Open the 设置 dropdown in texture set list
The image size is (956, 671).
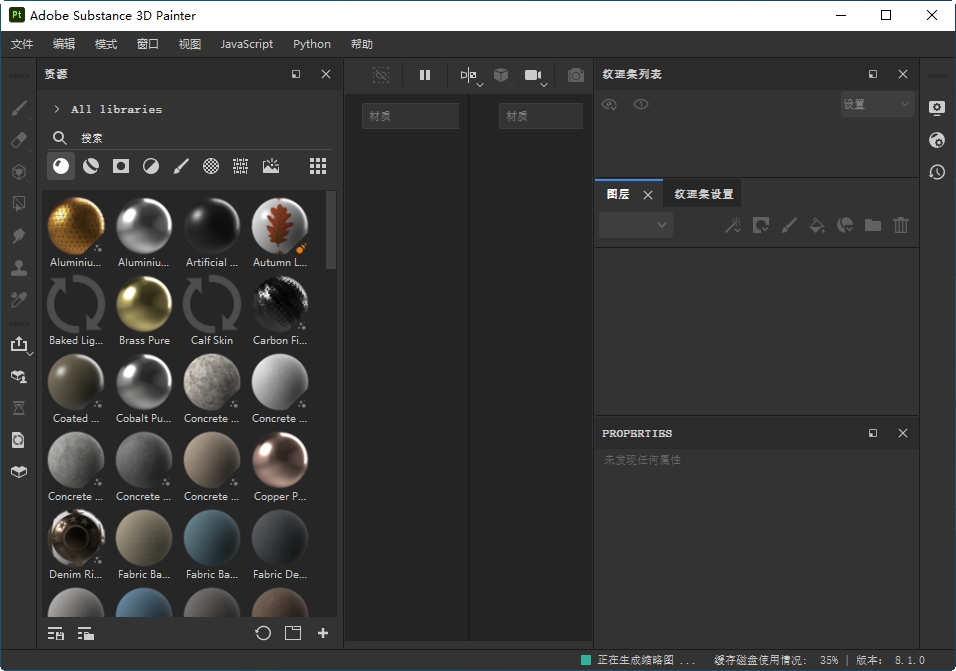(x=877, y=104)
